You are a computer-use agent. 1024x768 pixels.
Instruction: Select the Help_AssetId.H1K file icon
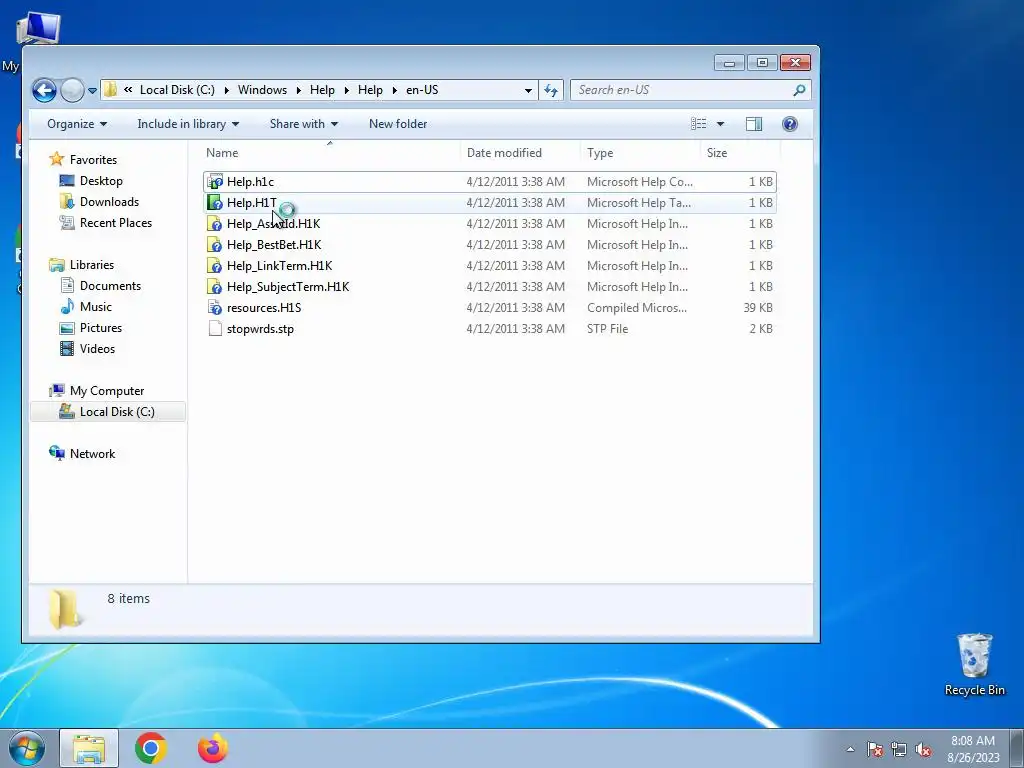(x=215, y=223)
